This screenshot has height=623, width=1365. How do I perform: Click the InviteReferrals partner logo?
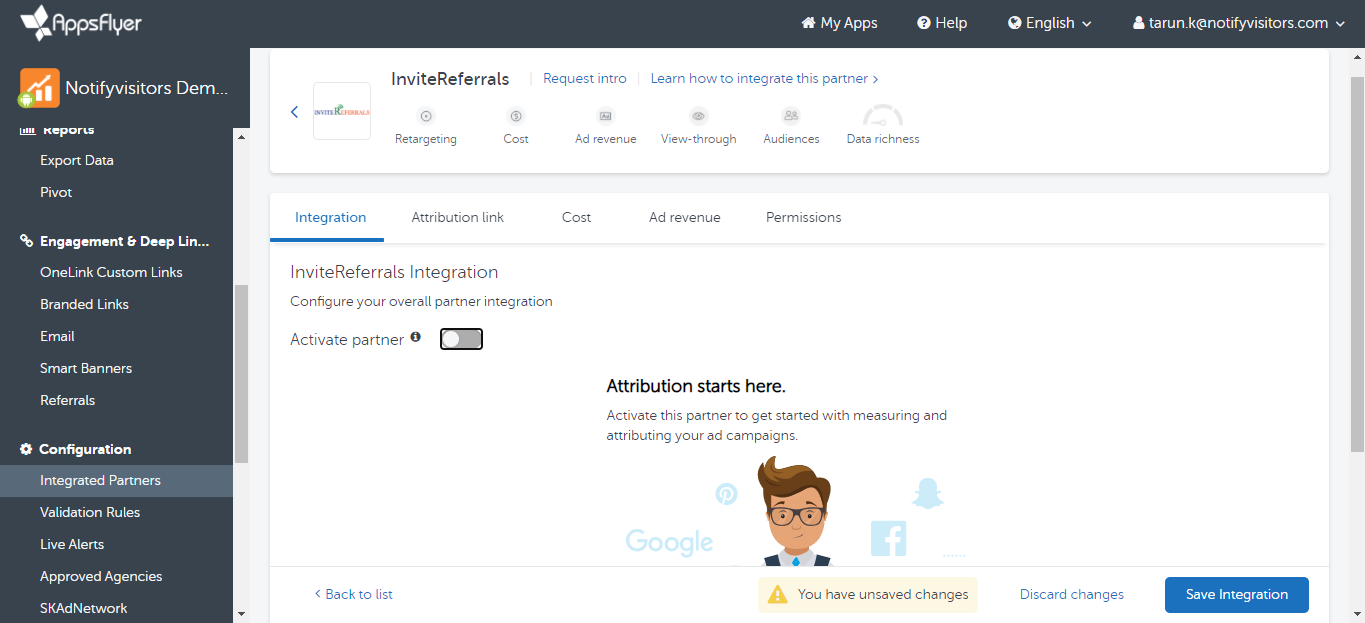[342, 111]
